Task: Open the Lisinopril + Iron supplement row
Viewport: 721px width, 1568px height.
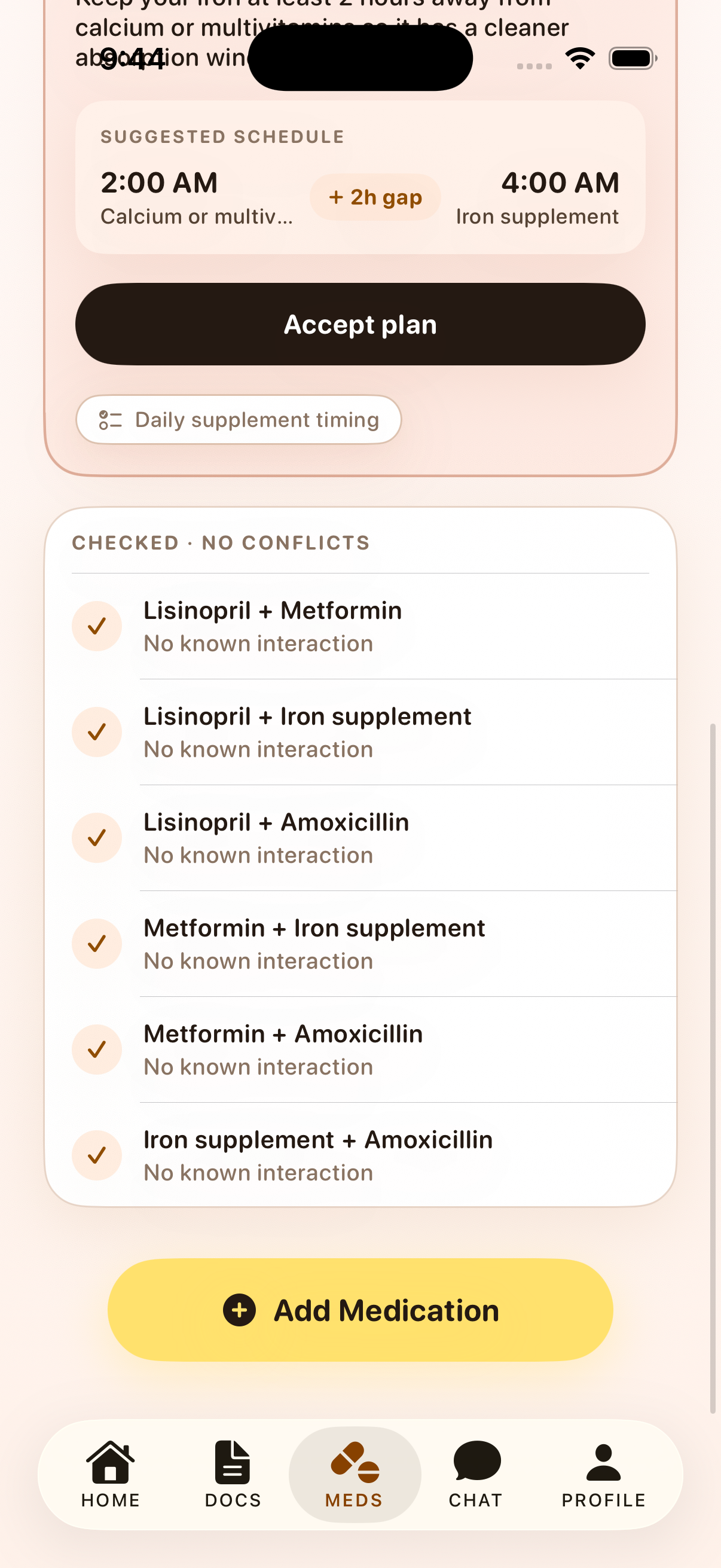Action: click(x=365, y=731)
